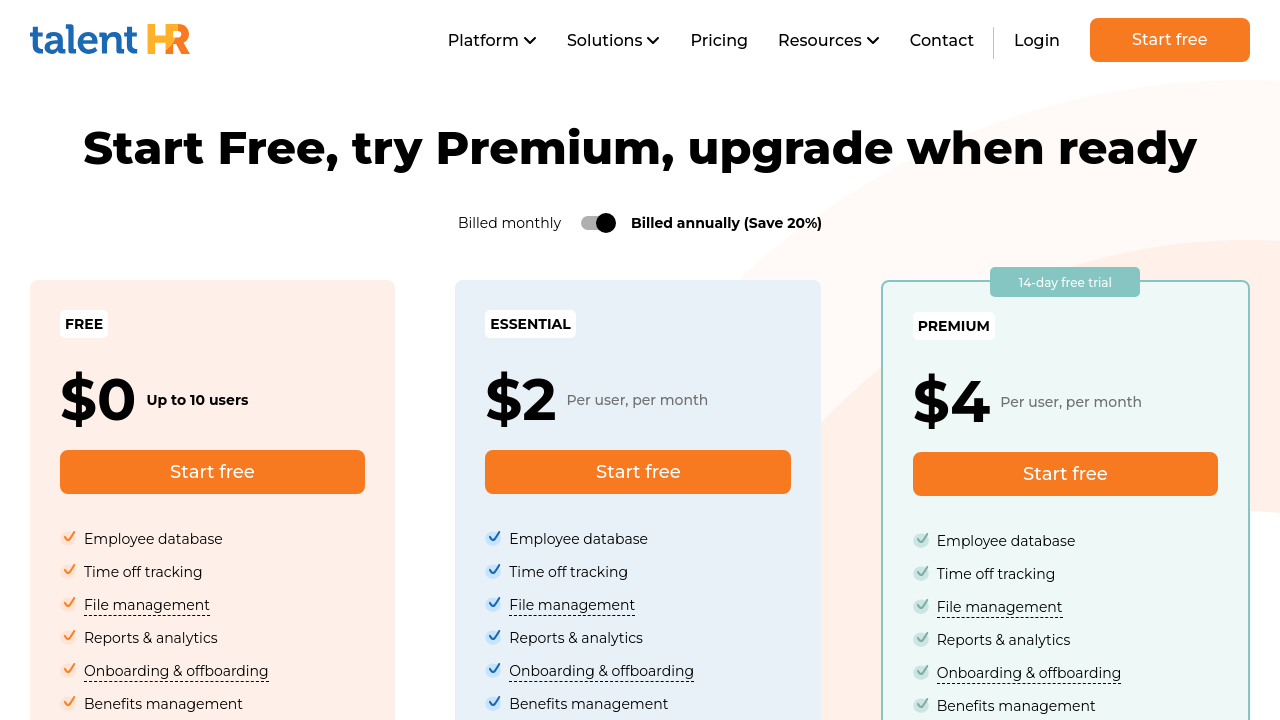This screenshot has width=1280, height=720.
Task: Click the checkmark icon beside Premium plan Reports & analytics
Action: tap(921, 639)
